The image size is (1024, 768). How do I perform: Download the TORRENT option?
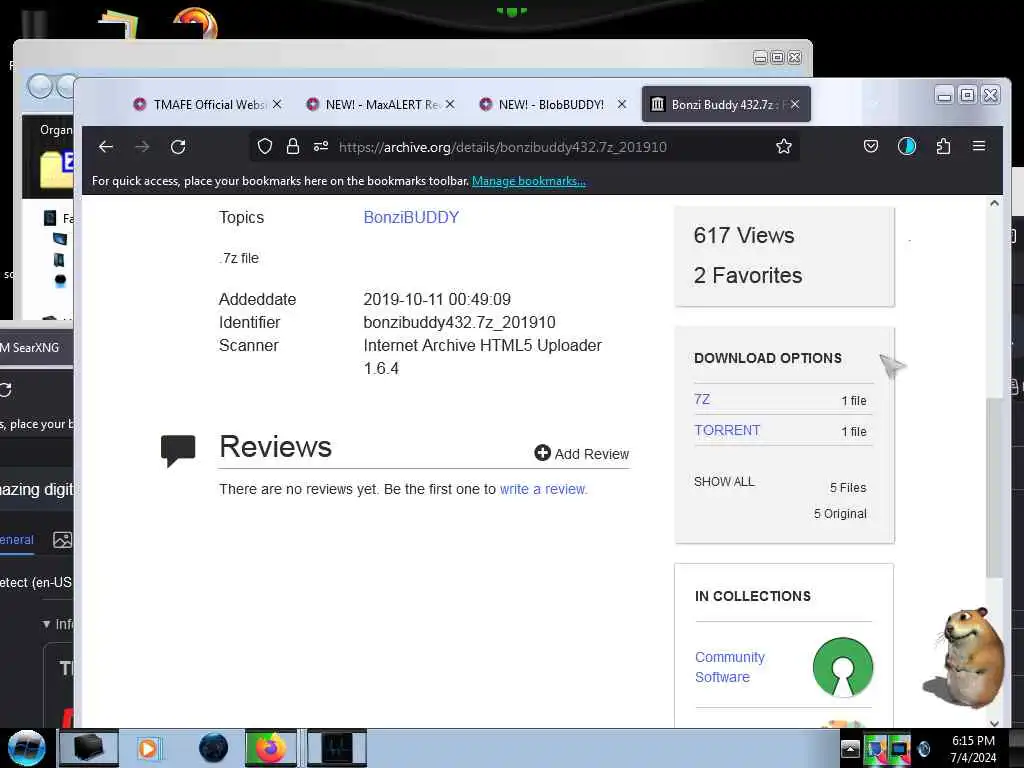coord(727,430)
